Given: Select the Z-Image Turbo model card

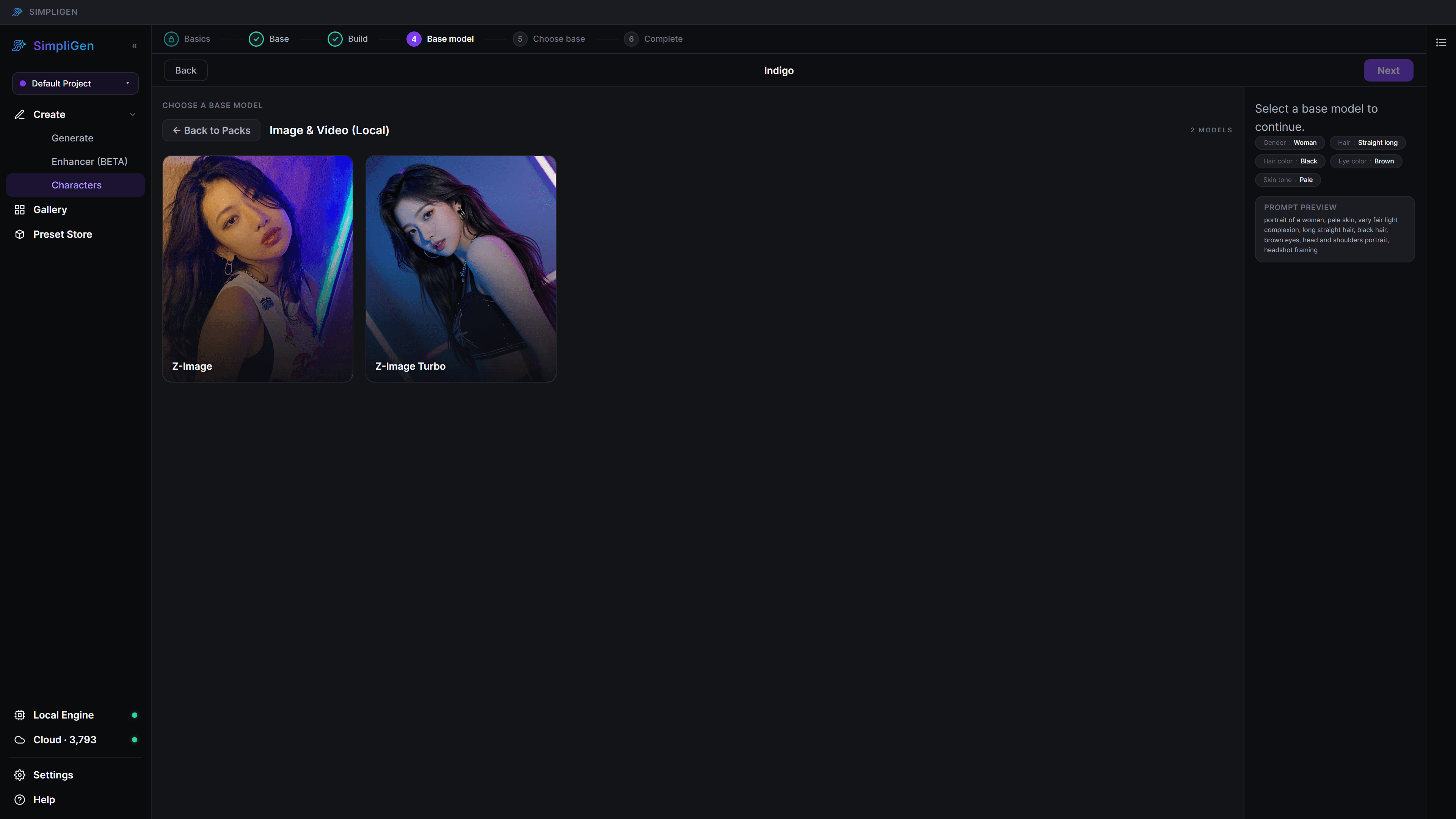Looking at the screenshot, I should click(x=461, y=269).
